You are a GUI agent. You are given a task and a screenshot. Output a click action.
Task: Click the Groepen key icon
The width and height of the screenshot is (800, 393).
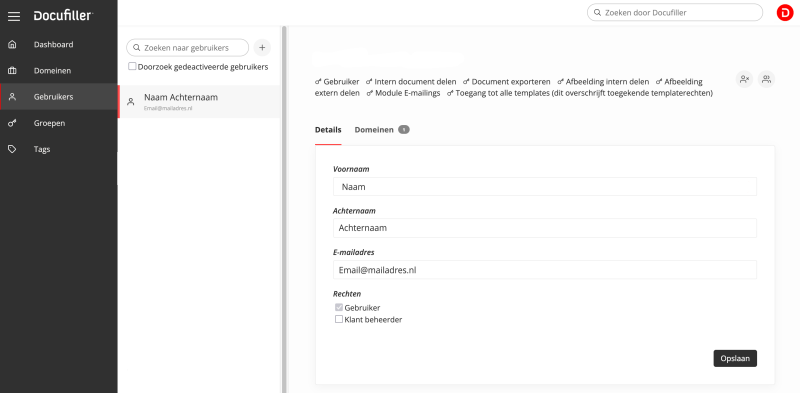[13, 123]
